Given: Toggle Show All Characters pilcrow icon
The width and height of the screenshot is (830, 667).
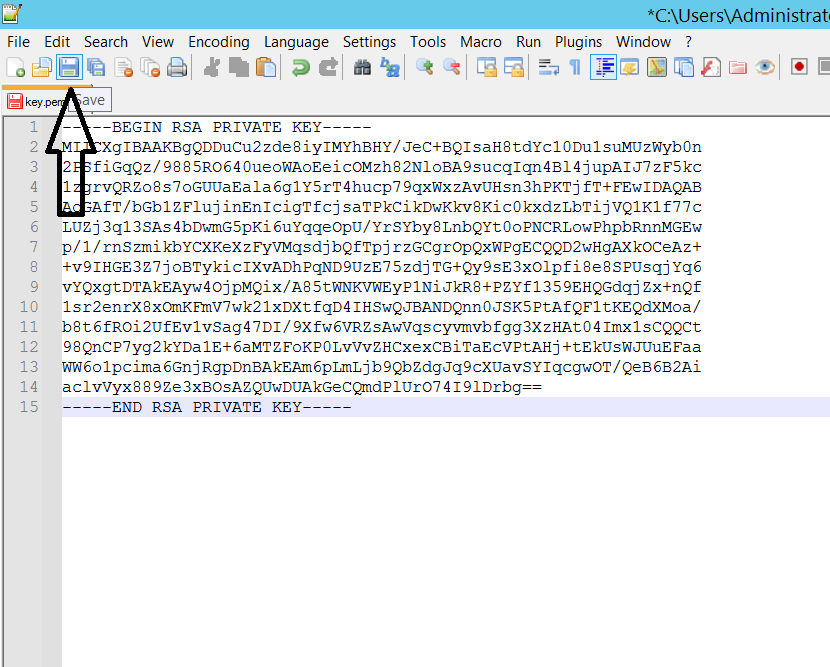Looking at the screenshot, I should 575,67.
